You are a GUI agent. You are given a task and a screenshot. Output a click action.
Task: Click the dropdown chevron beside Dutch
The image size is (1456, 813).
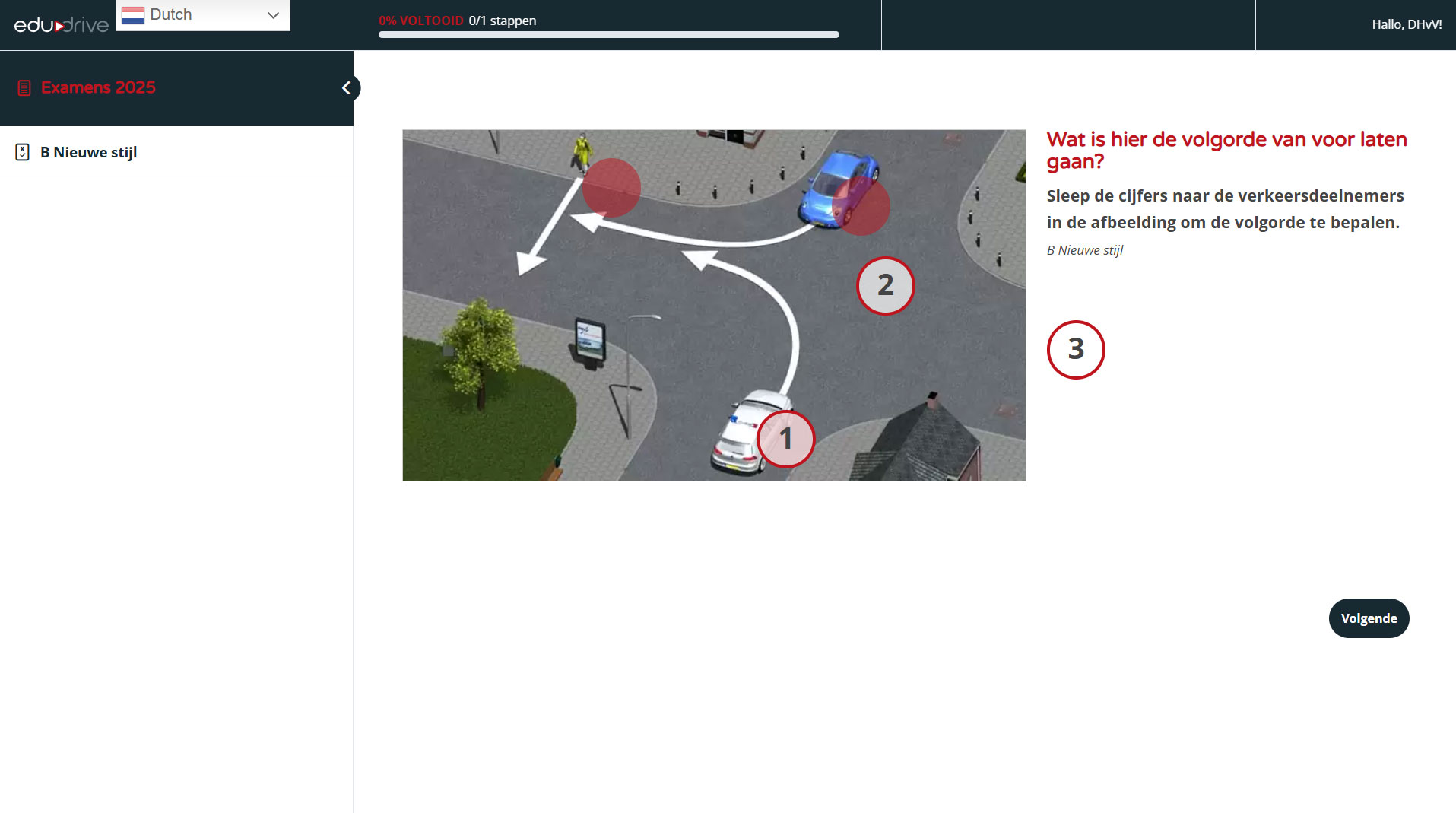pyautogui.click(x=273, y=15)
